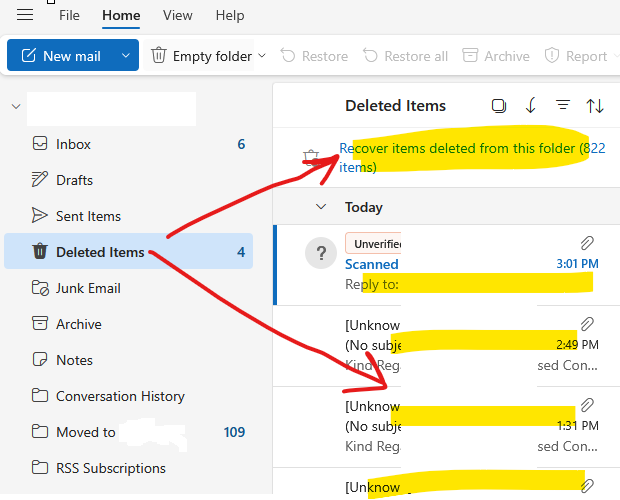Open the Drafts folder

(x=129, y=180)
